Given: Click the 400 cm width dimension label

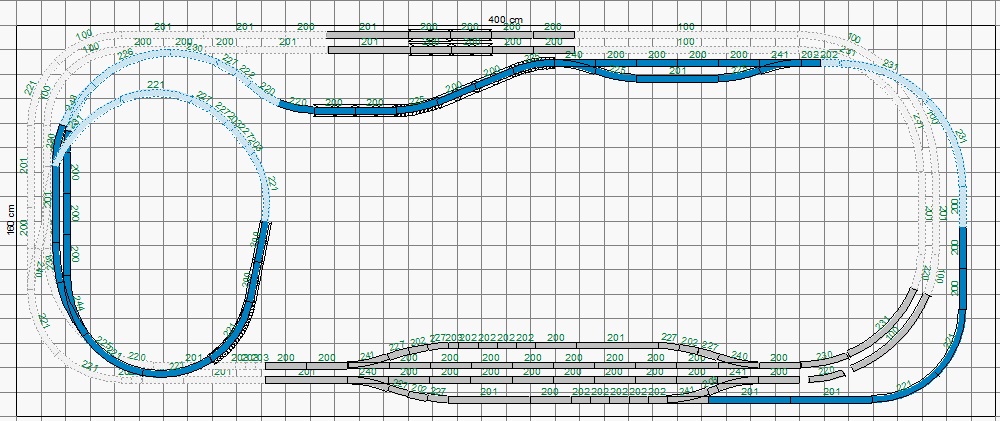Looking at the screenshot, I should click(506, 20).
